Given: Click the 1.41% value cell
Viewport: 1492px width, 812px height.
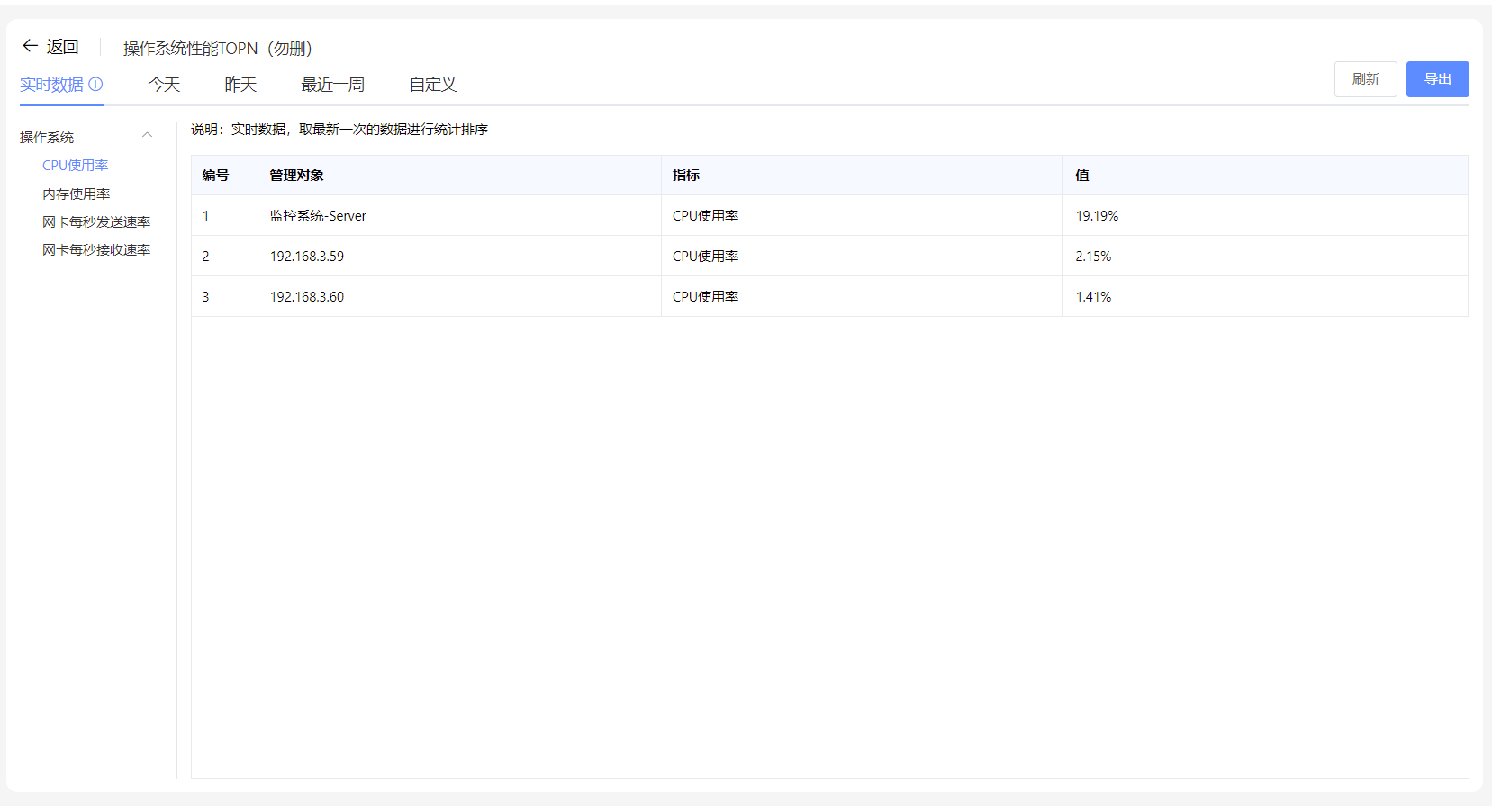Looking at the screenshot, I should click(x=1265, y=297).
